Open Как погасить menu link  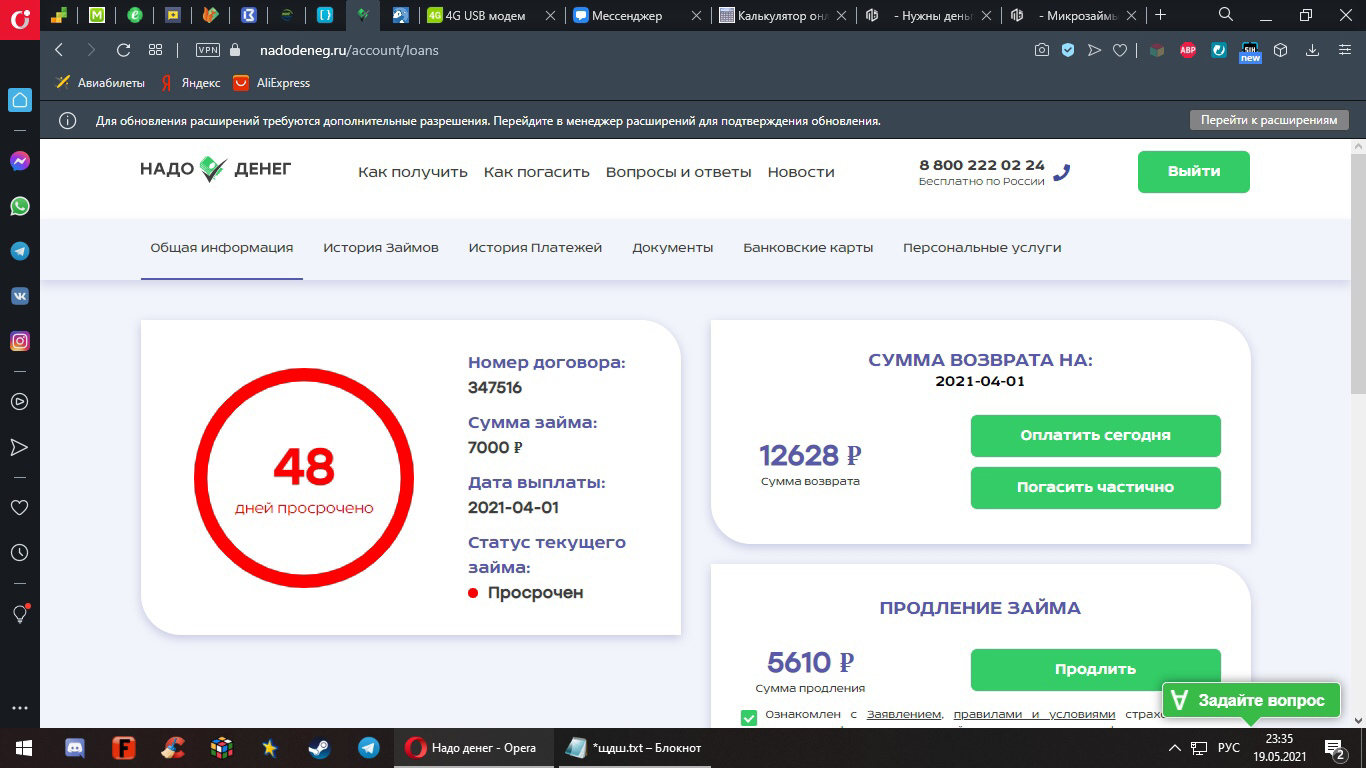[537, 172]
